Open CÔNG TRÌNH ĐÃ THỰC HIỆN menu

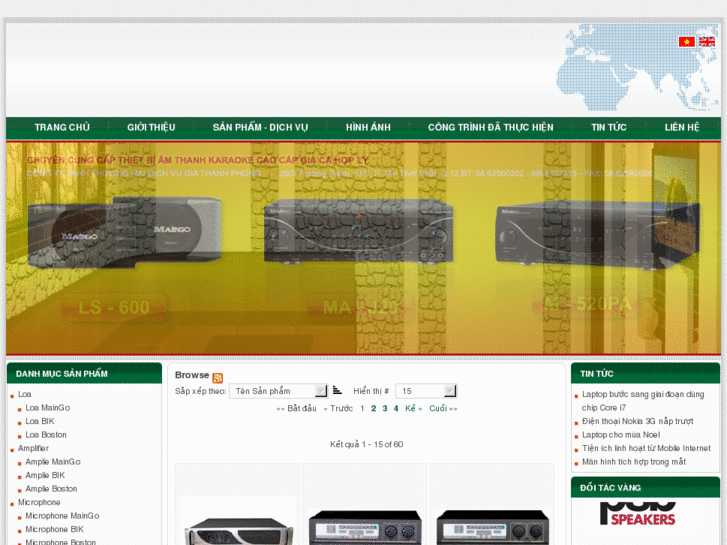tap(491, 127)
